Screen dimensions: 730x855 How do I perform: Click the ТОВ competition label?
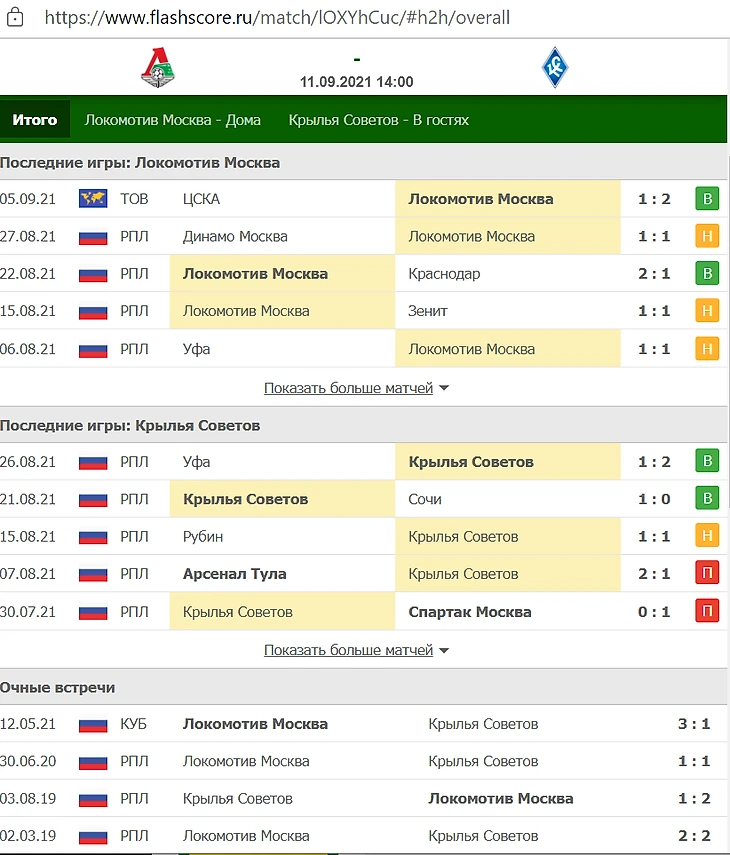[134, 199]
